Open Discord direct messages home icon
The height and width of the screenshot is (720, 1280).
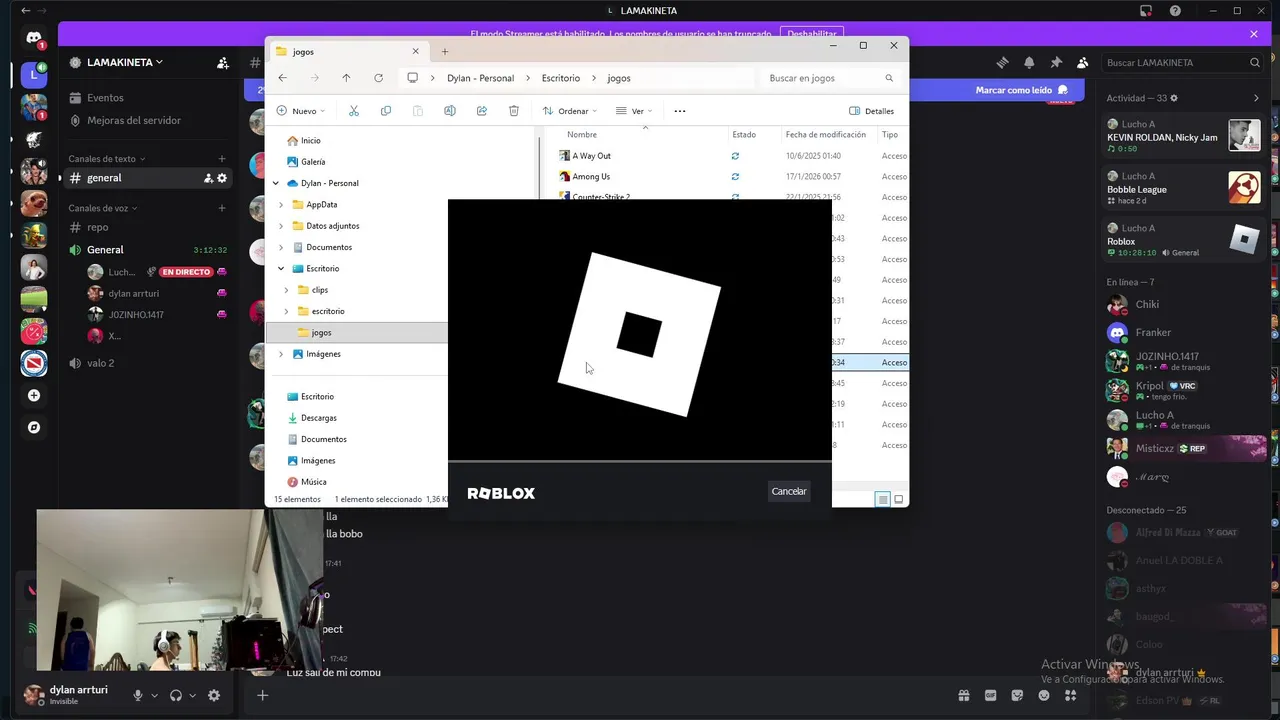click(x=34, y=40)
